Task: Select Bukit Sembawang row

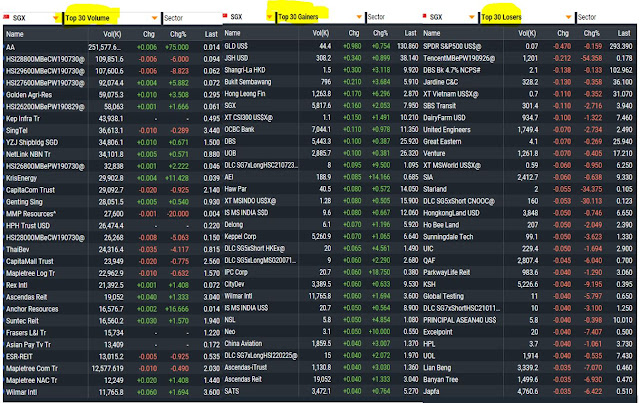Action: coord(322,82)
